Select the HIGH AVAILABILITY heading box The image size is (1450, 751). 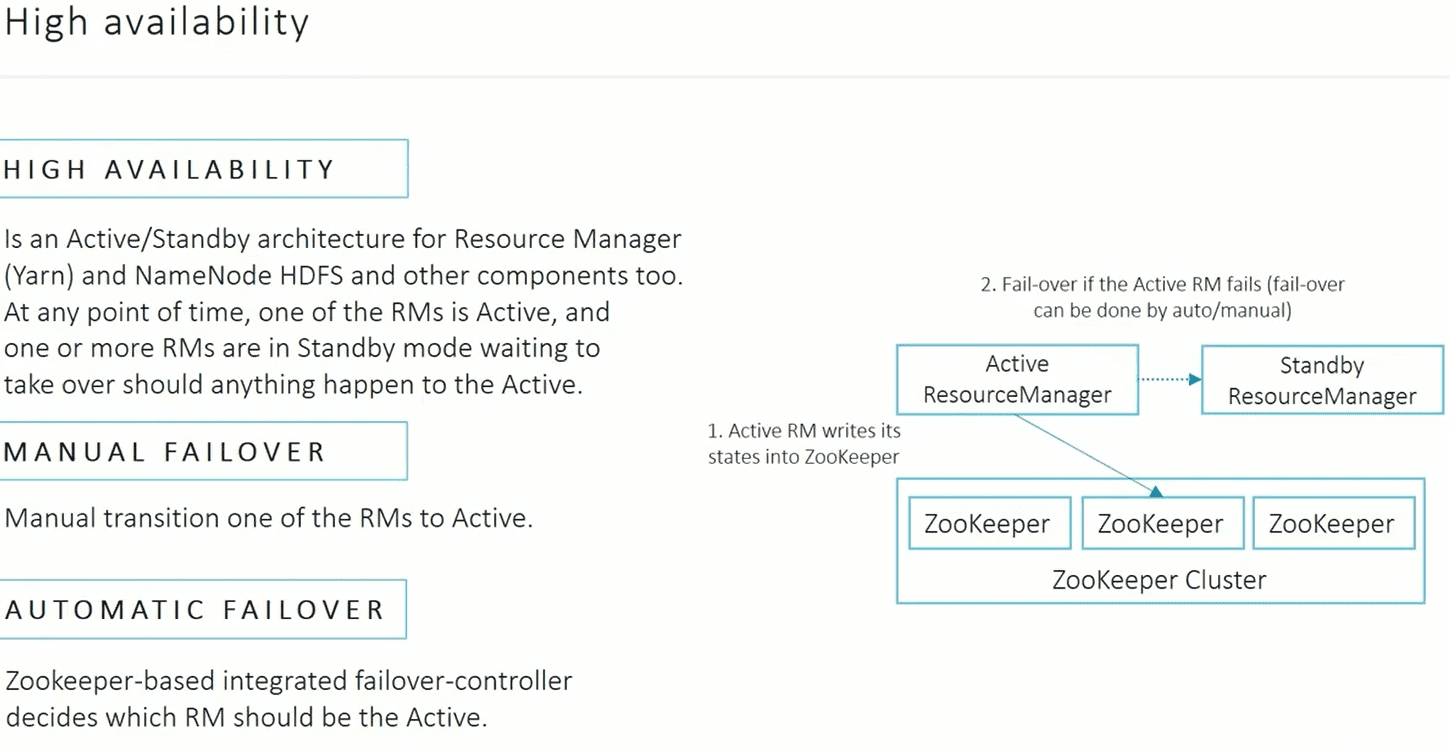pyautogui.click(x=204, y=169)
